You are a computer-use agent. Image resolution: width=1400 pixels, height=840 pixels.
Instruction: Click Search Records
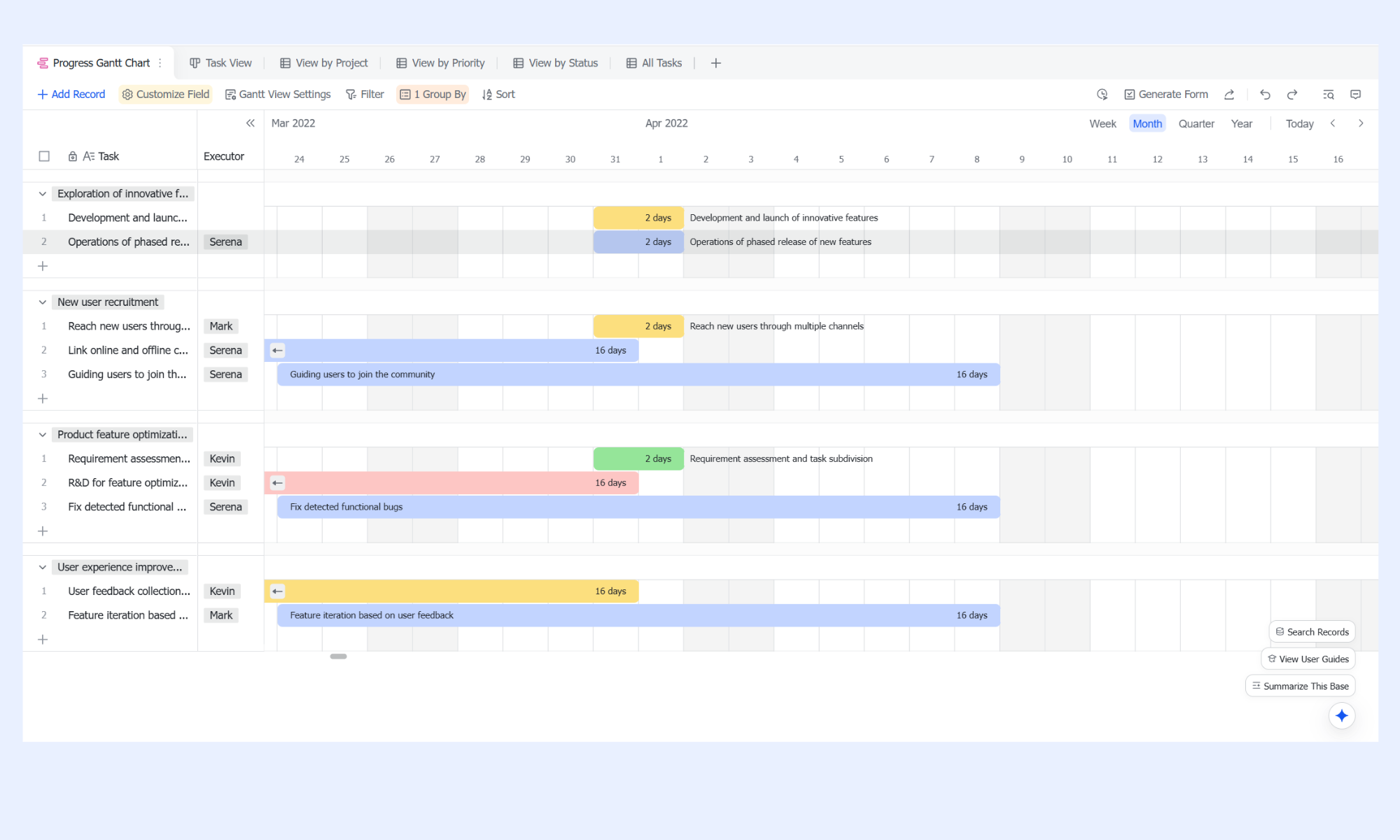1312,631
